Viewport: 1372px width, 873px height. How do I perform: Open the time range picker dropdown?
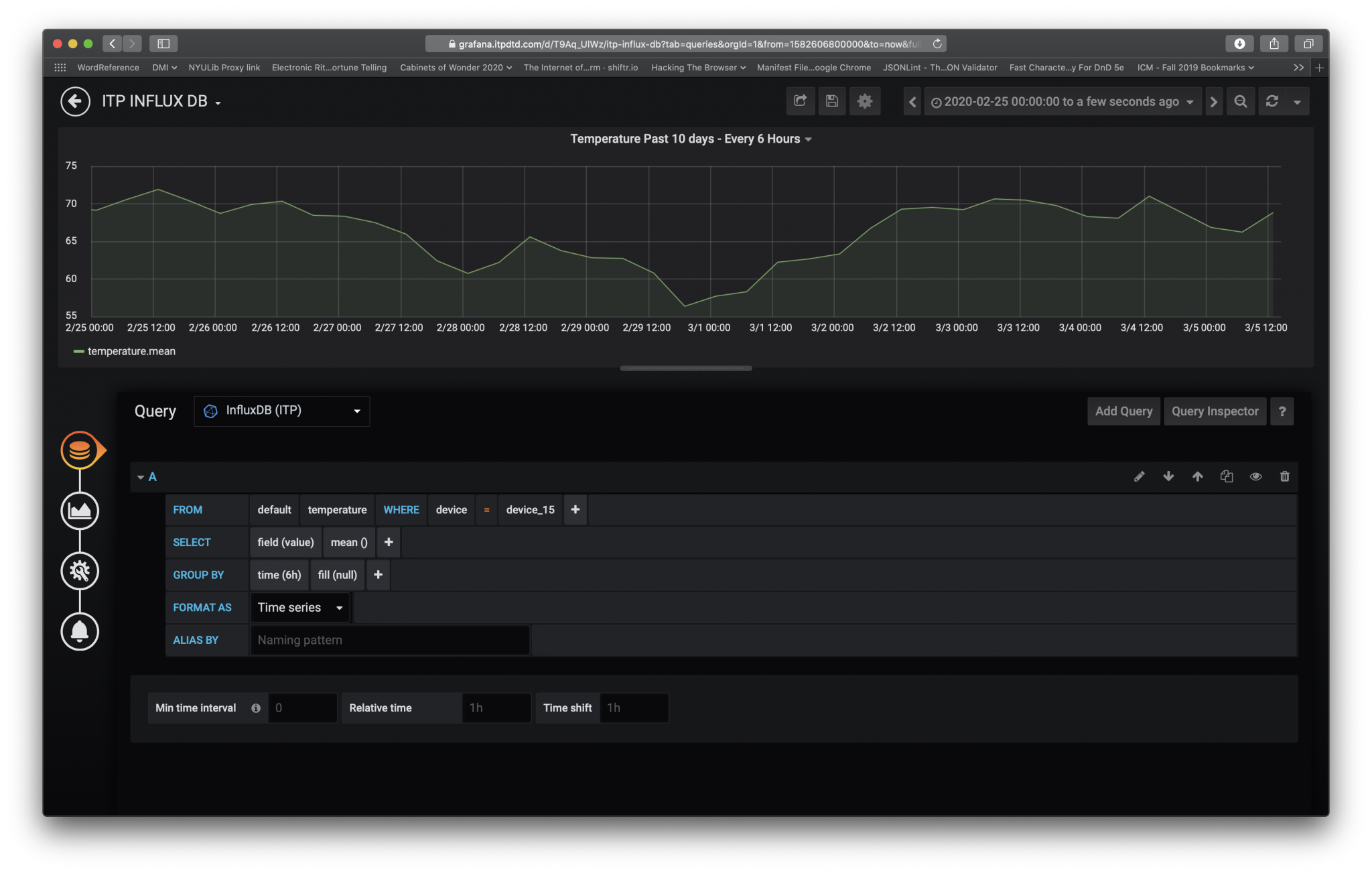pos(1062,102)
